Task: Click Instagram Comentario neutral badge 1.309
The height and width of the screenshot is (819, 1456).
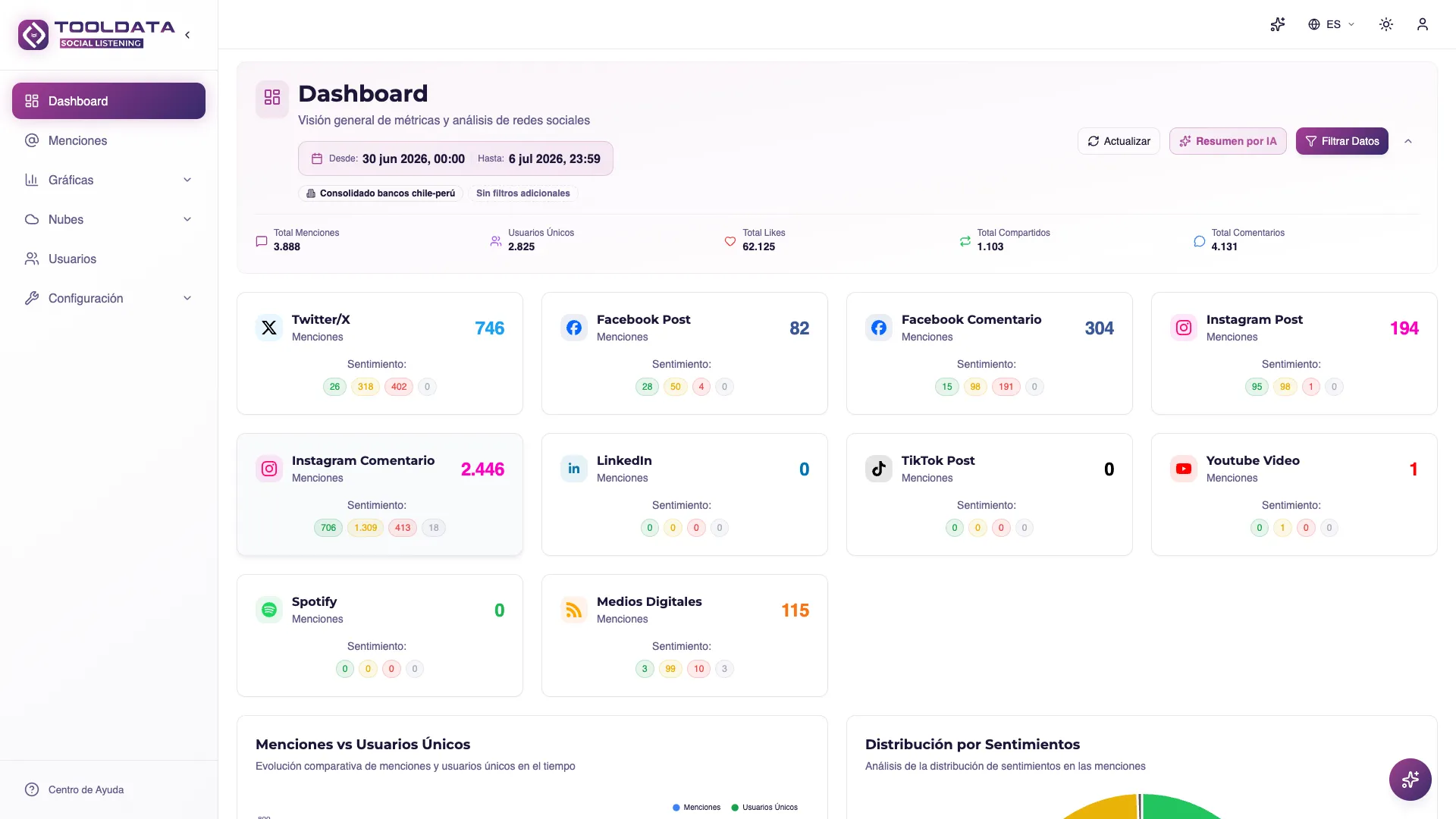Action: (x=366, y=528)
